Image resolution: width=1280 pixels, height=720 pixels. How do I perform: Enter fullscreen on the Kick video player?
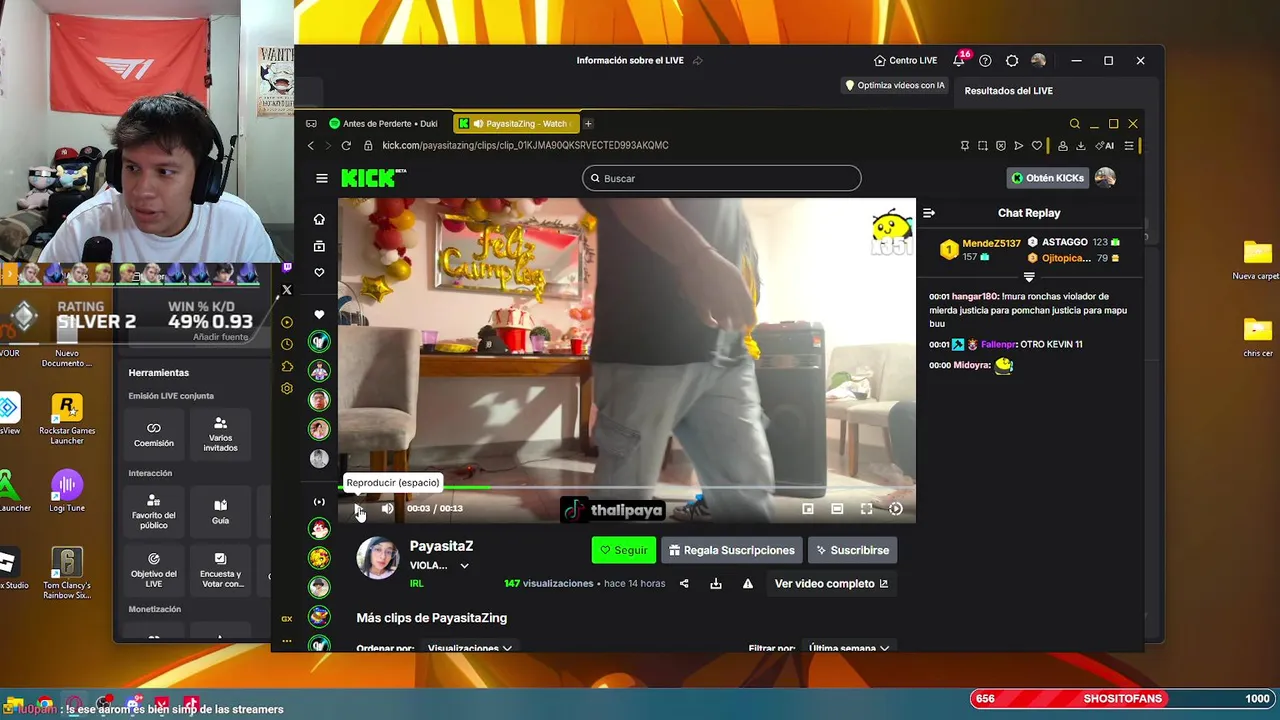coord(866,509)
